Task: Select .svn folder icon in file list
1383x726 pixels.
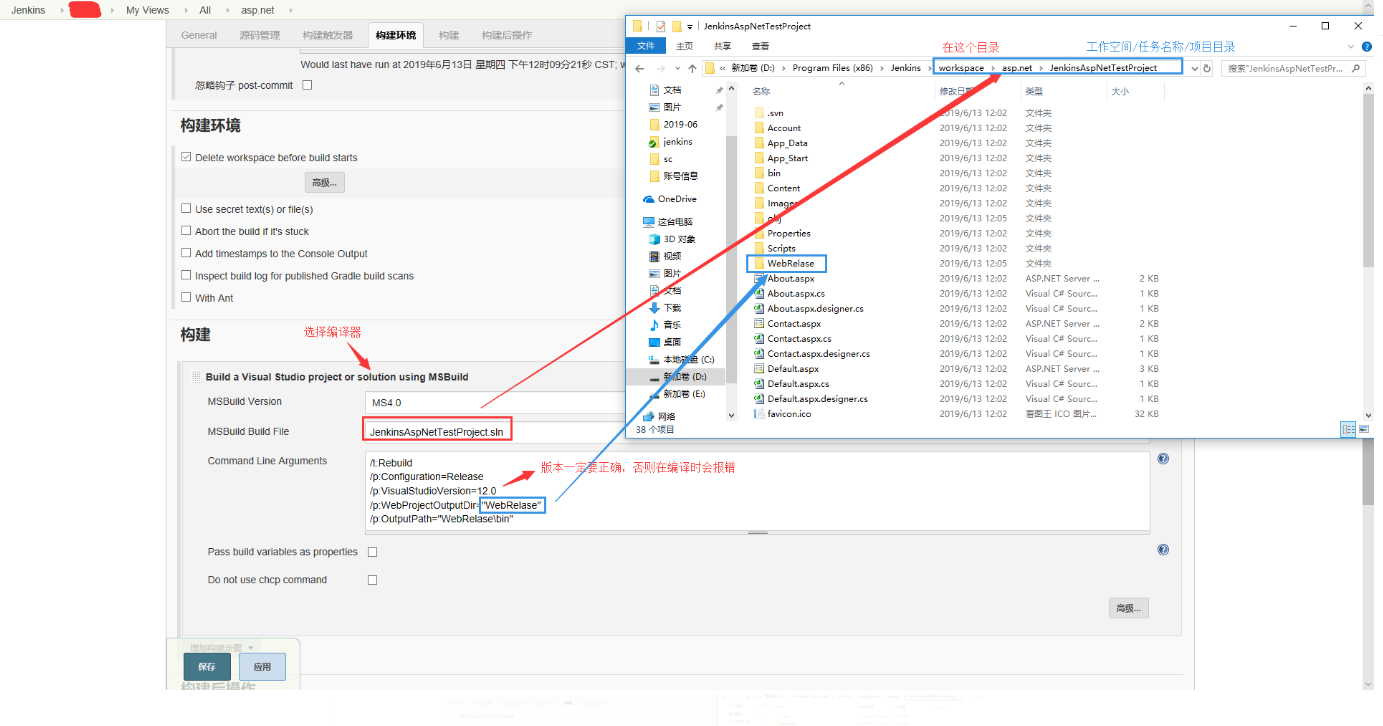Action: click(759, 113)
